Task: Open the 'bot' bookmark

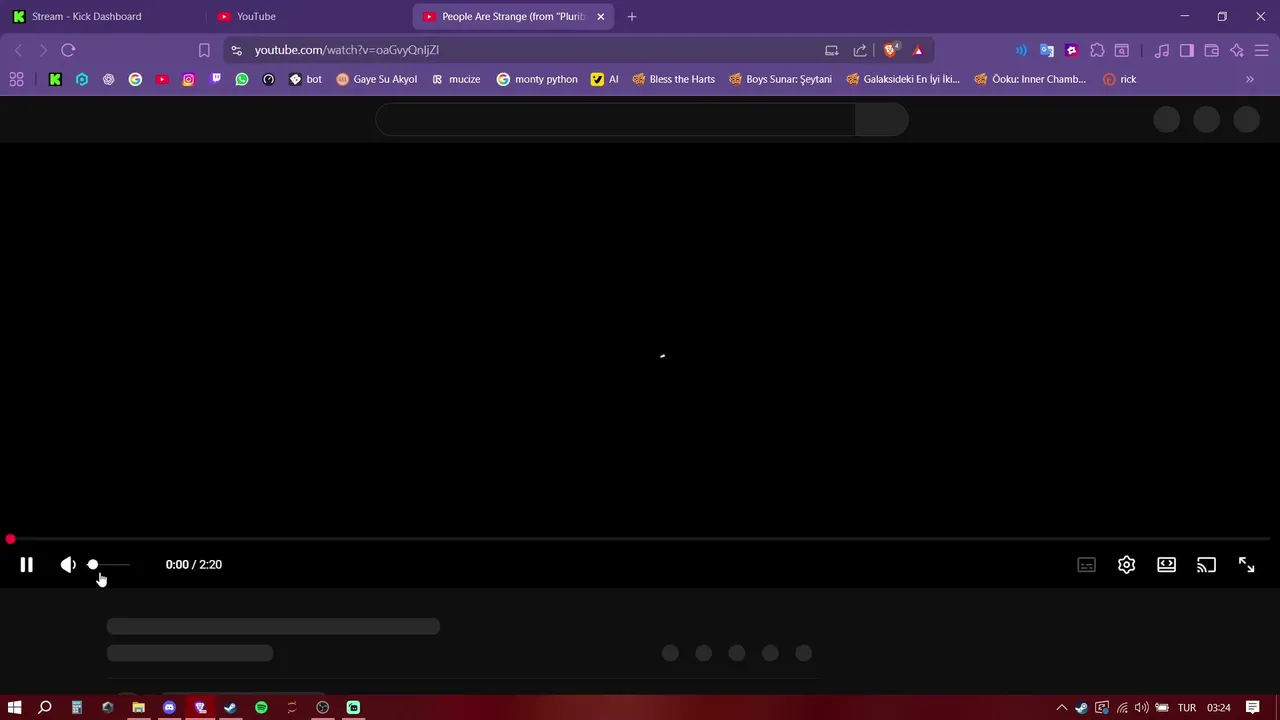Action: [305, 79]
